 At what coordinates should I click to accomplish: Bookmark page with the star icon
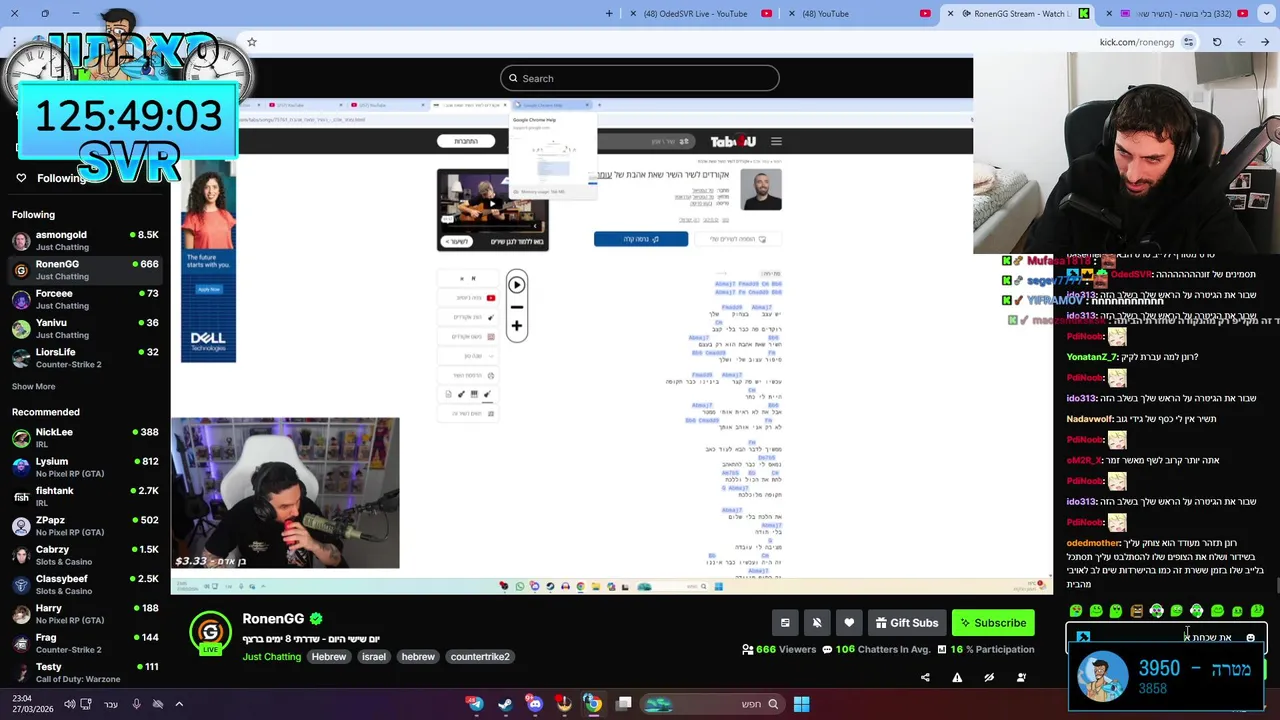click(252, 42)
